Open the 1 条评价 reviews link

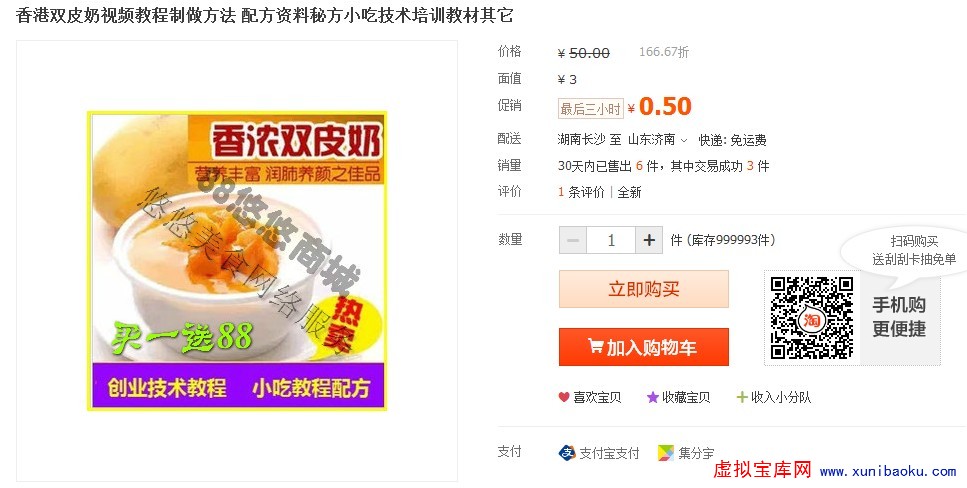(581, 192)
